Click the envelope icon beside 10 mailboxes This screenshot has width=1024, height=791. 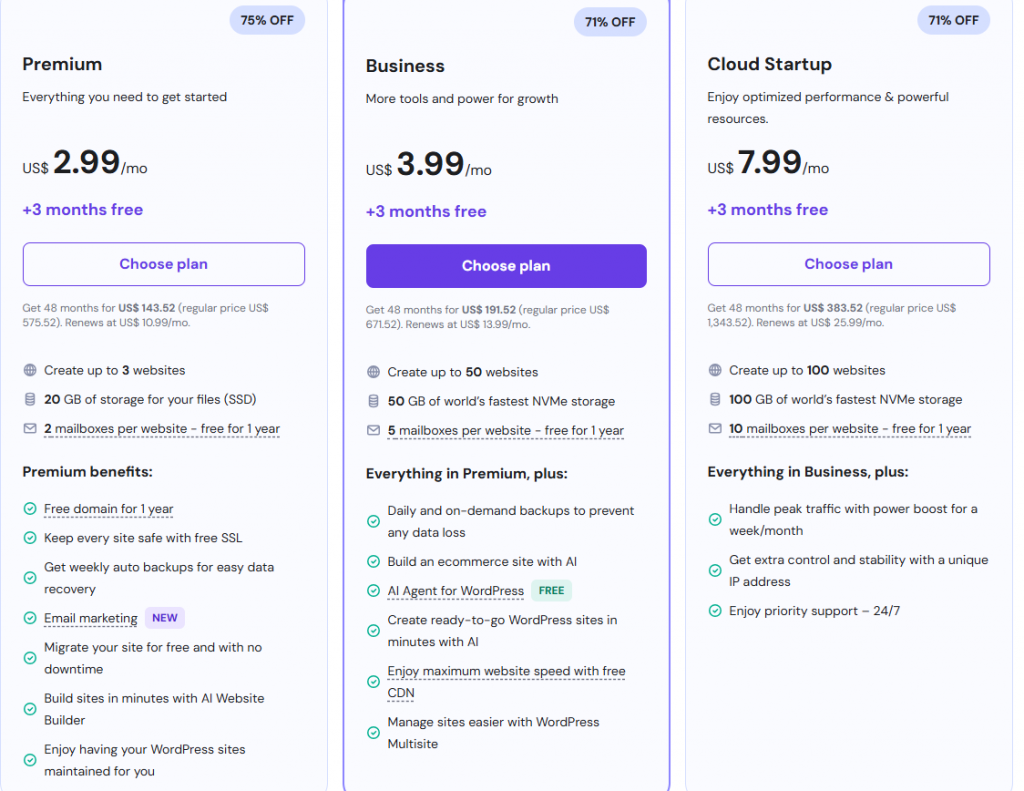[715, 429]
